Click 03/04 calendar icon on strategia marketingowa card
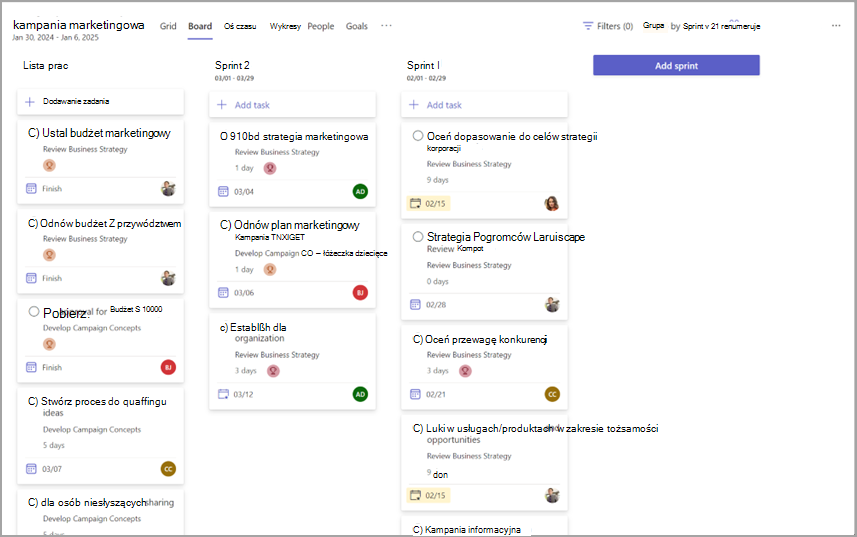This screenshot has width=857, height=537. click(x=224, y=192)
